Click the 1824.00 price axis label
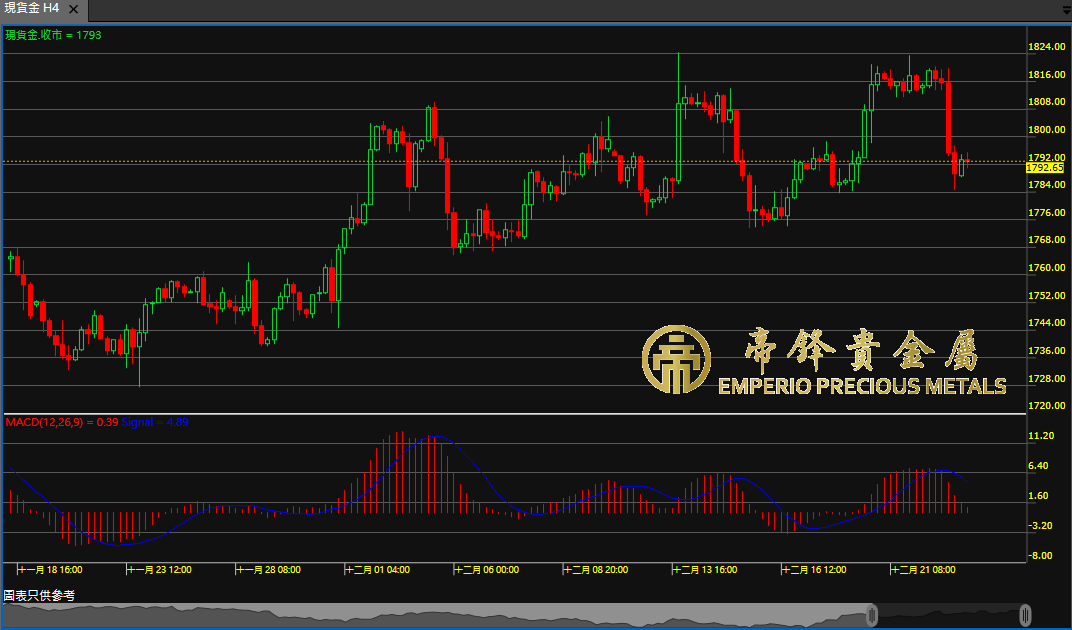 point(1047,47)
